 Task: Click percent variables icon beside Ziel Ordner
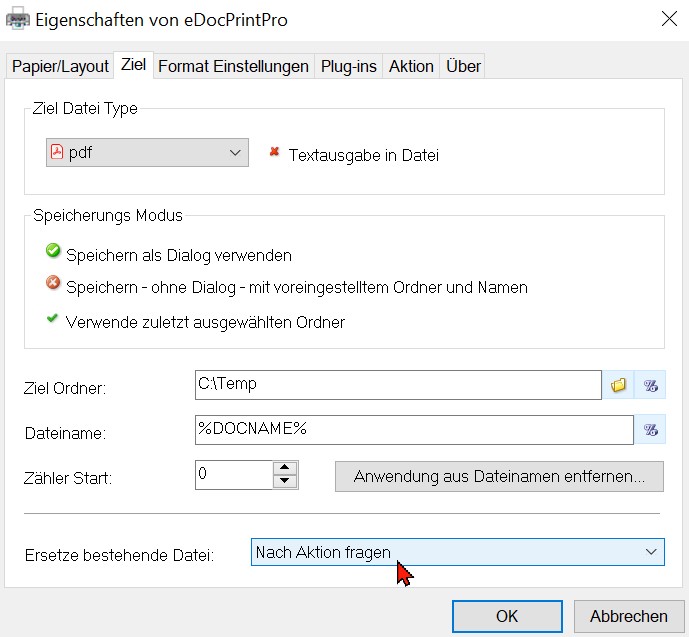pos(650,385)
